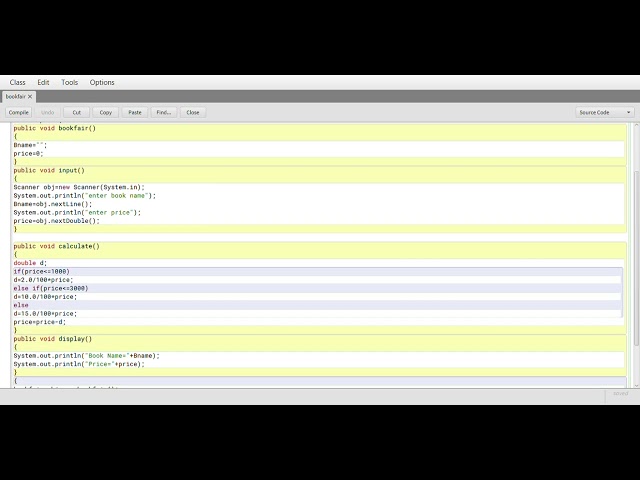Click line "price=price-d;"
The width and height of the screenshot is (640, 480).
[x=40, y=322]
